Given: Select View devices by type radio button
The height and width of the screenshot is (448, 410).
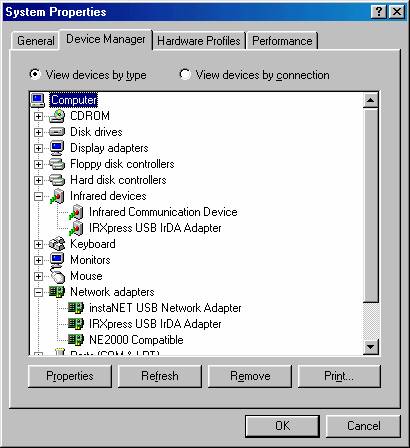Looking at the screenshot, I should click(35, 74).
